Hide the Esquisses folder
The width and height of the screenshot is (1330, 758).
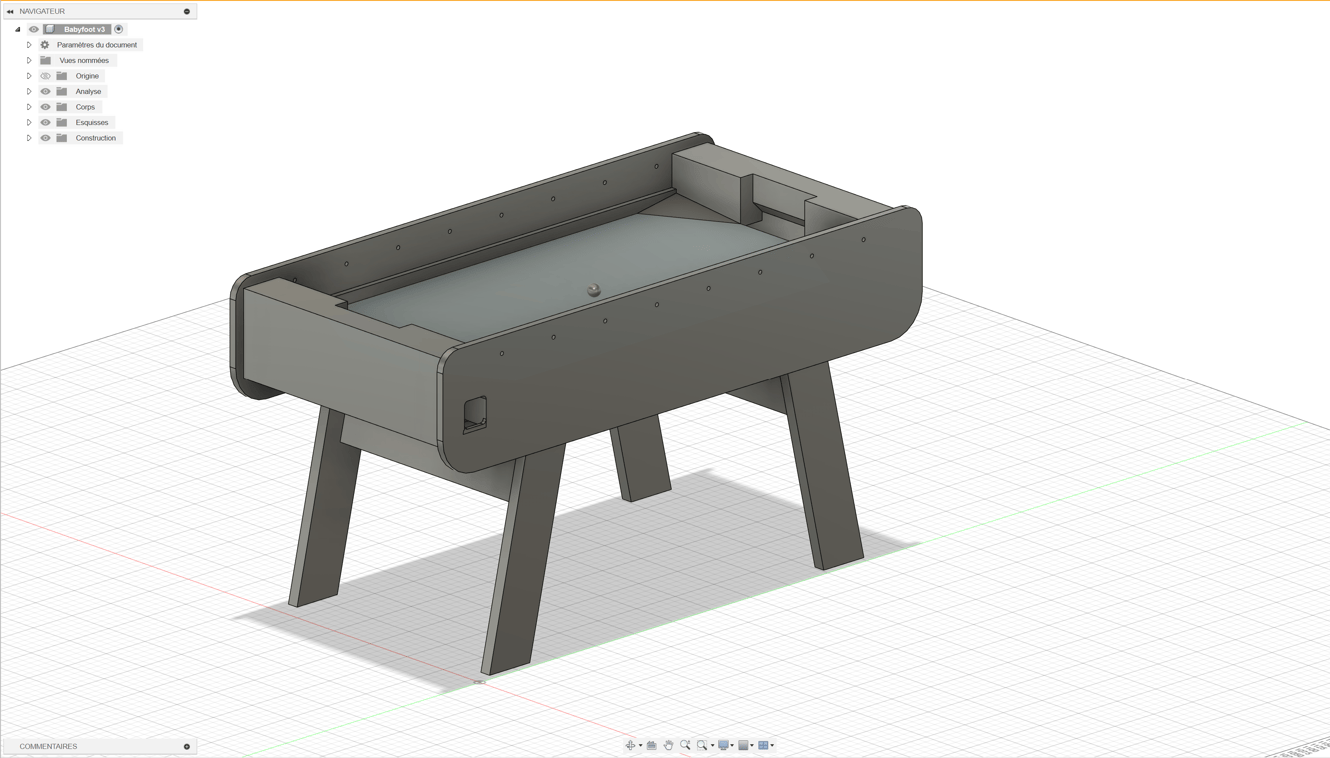(x=45, y=122)
